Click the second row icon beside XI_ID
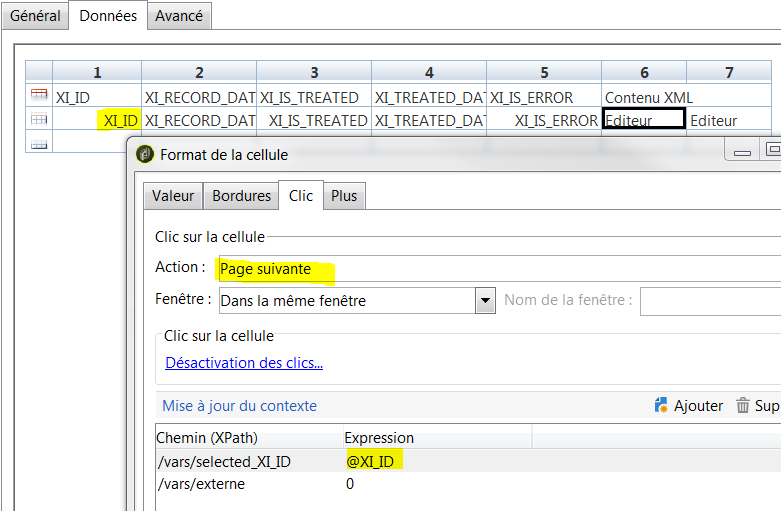Screen dimensions: 781x511 point(39,120)
